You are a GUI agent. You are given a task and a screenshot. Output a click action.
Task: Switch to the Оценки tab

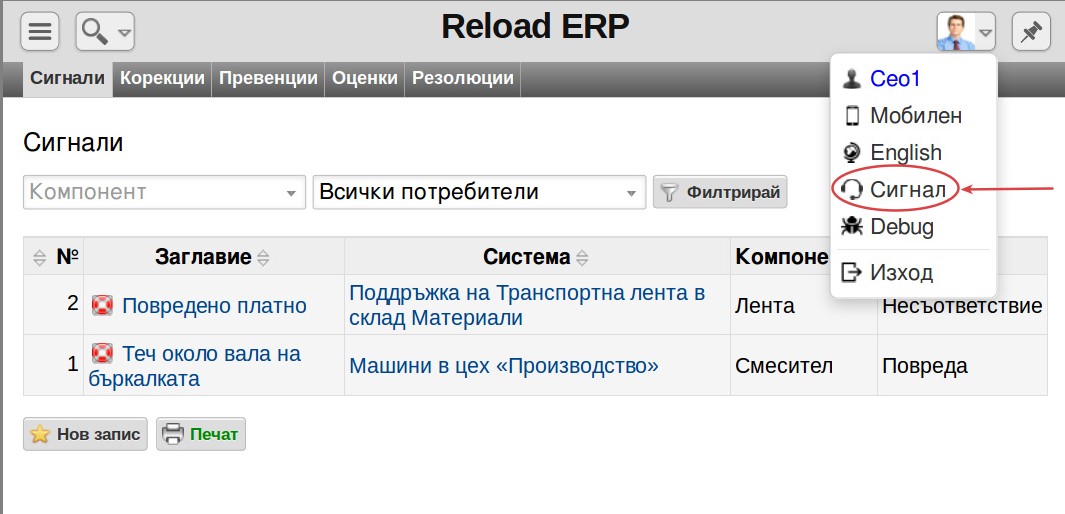click(x=365, y=78)
